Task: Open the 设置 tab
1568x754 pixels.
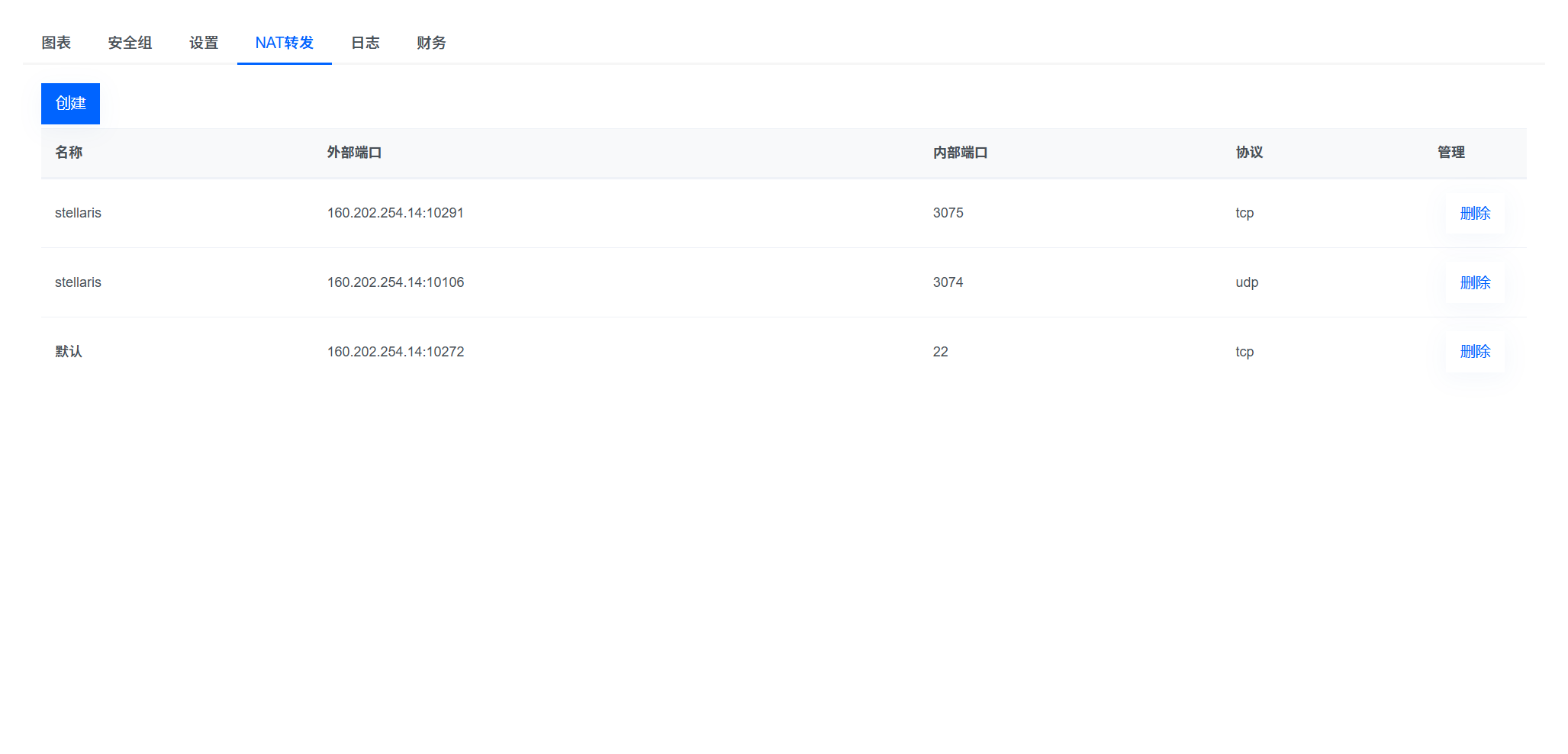Action: (204, 43)
